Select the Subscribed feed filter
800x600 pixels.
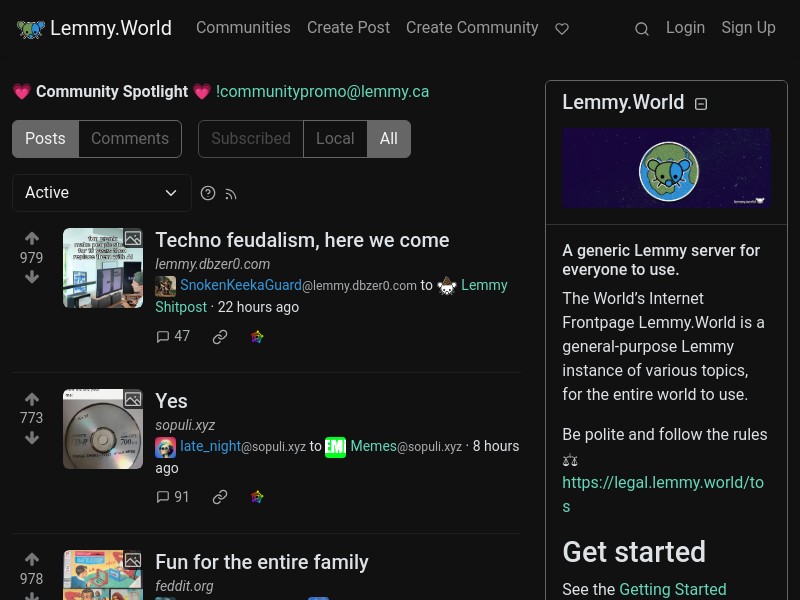[x=251, y=139]
